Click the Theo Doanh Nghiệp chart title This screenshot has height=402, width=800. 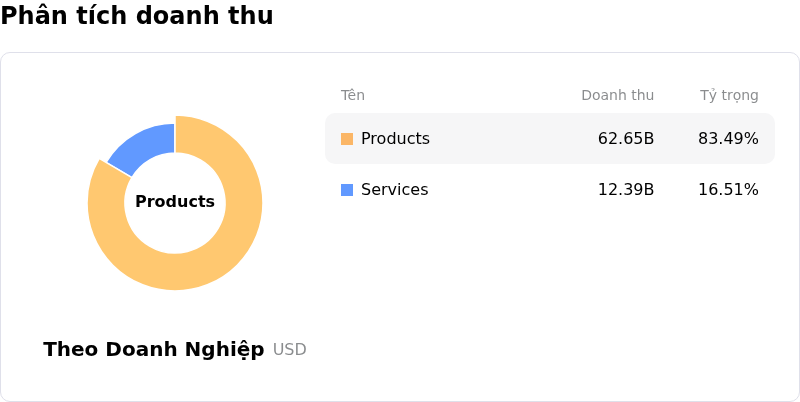(x=154, y=349)
